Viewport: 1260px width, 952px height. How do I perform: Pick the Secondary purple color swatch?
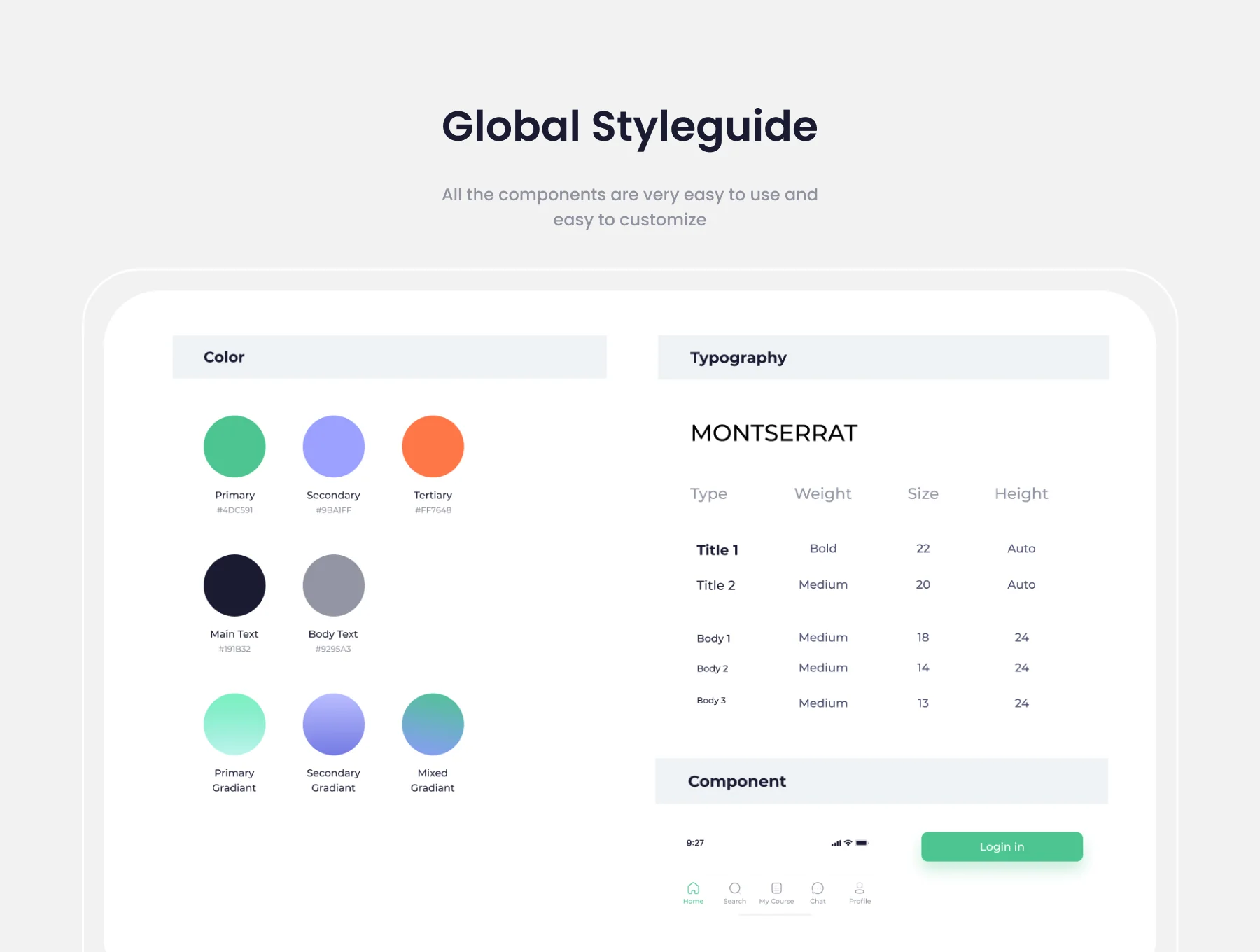click(334, 447)
